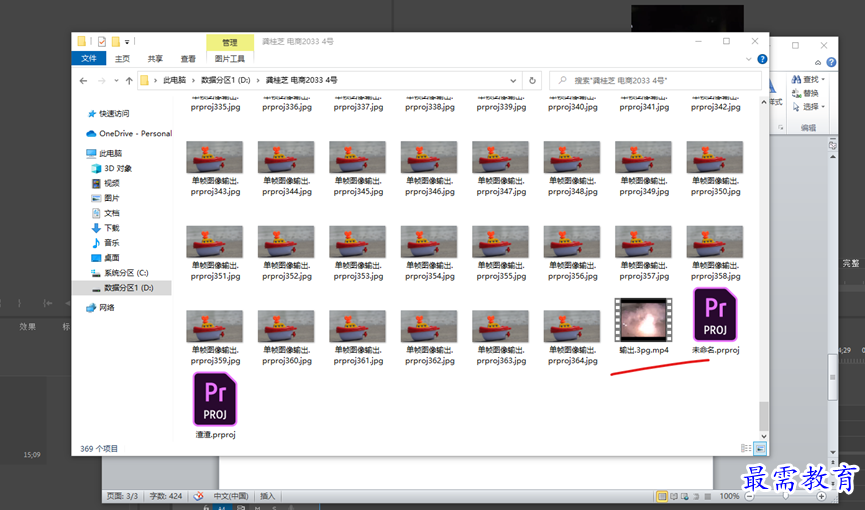The height and width of the screenshot is (510, 865).
Task: Switch Explorer to large thumbnails view icon
Action: pos(760,448)
